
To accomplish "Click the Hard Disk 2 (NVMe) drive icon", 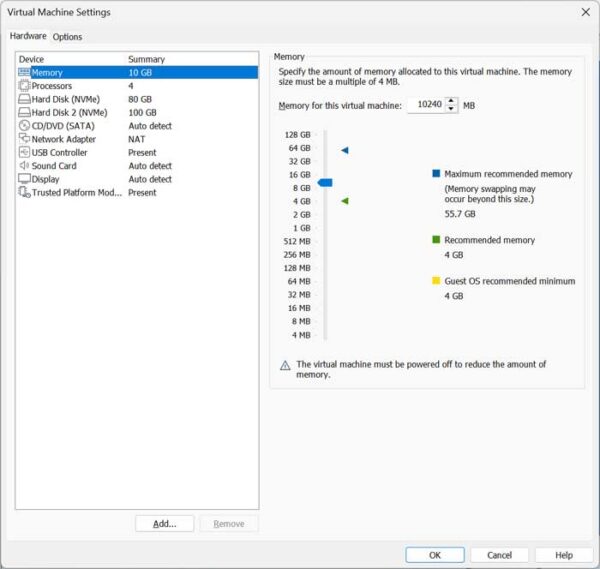I will pos(24,112).
